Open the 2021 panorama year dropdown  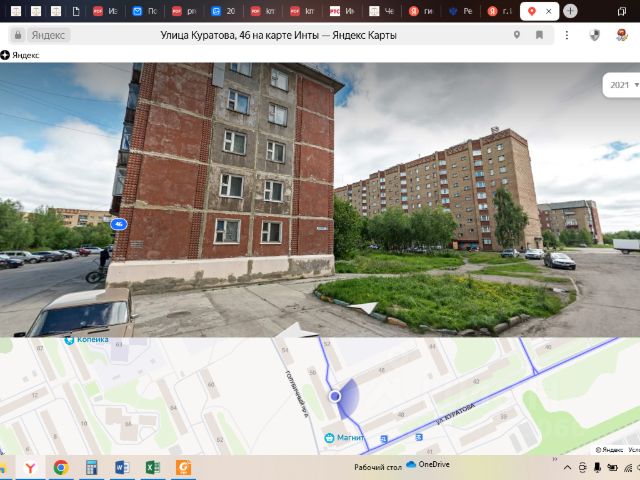[622, 85]
